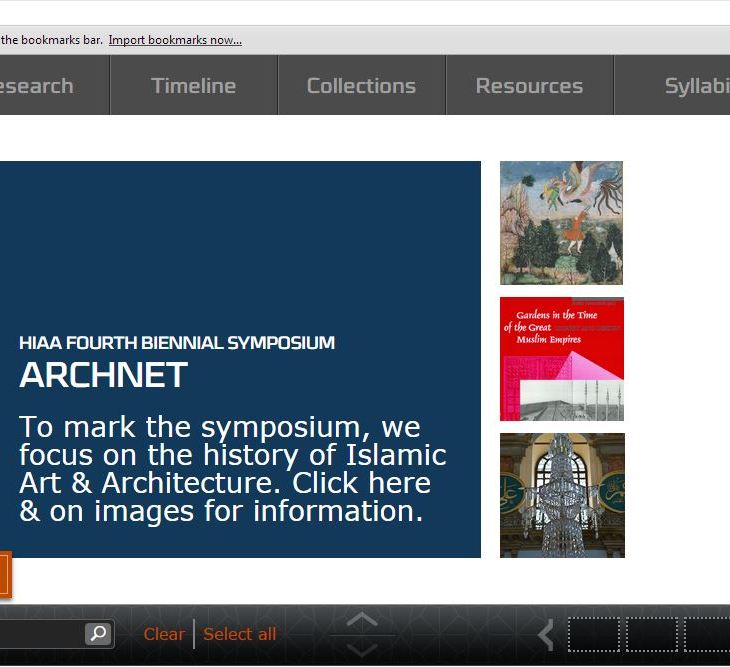Open the 'Gardens in the Time' book cover

[561, 359]
